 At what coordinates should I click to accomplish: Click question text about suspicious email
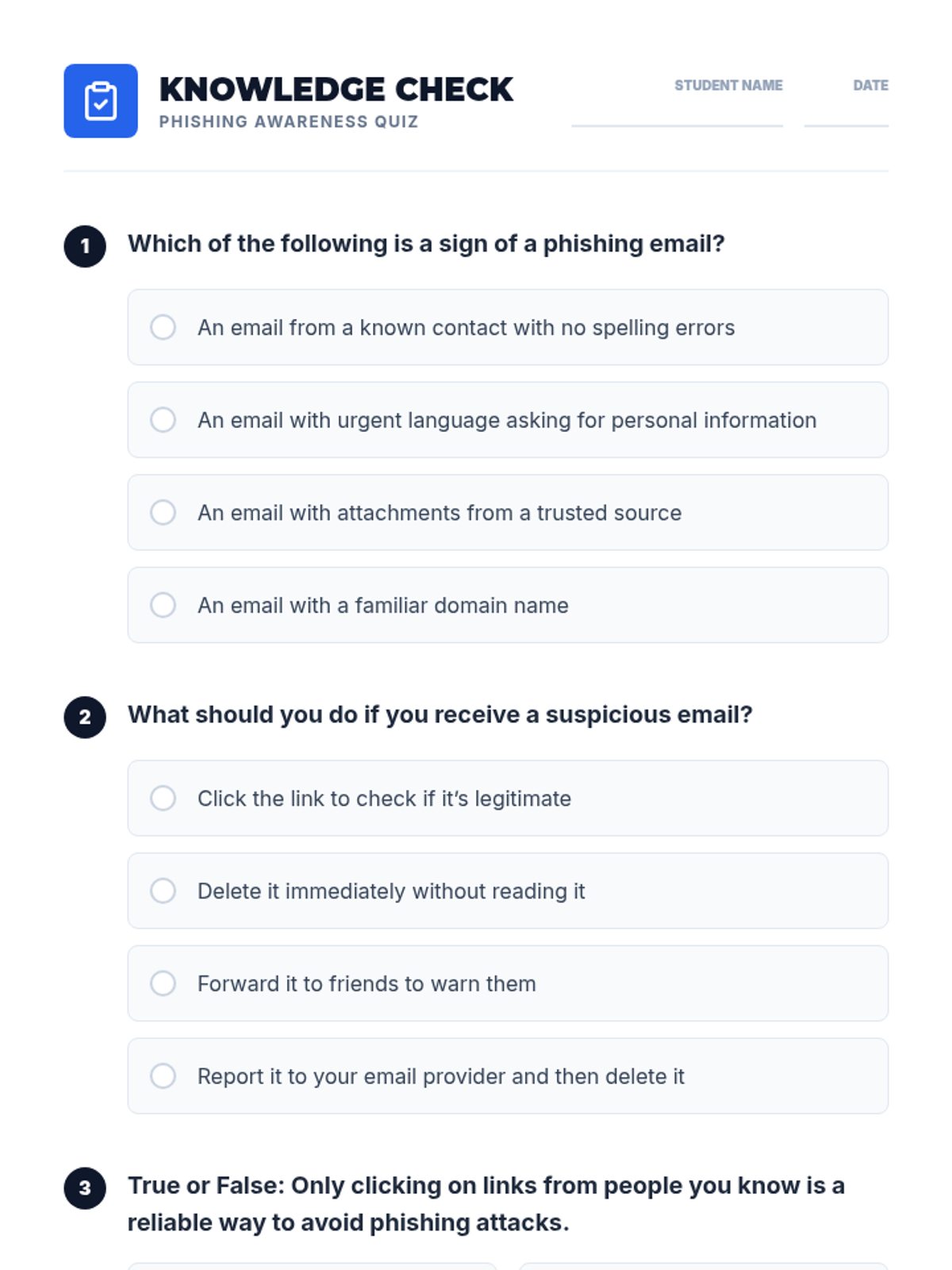(x=440, y=714)
